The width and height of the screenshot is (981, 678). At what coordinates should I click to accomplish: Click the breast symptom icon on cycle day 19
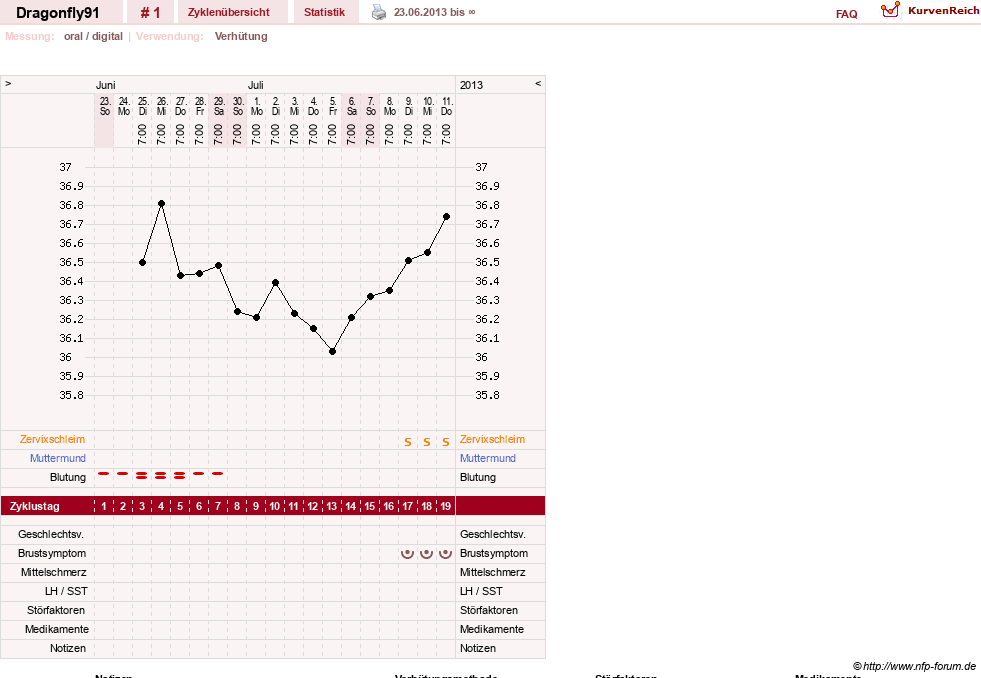[x=445, y=554]
